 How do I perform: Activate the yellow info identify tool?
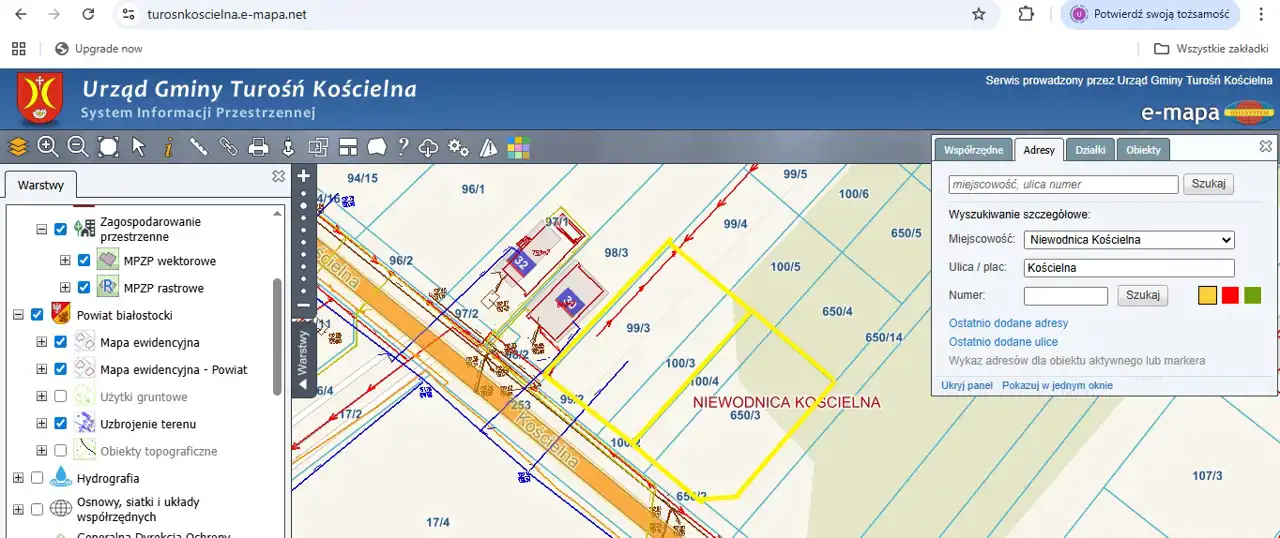coord(168,148)
